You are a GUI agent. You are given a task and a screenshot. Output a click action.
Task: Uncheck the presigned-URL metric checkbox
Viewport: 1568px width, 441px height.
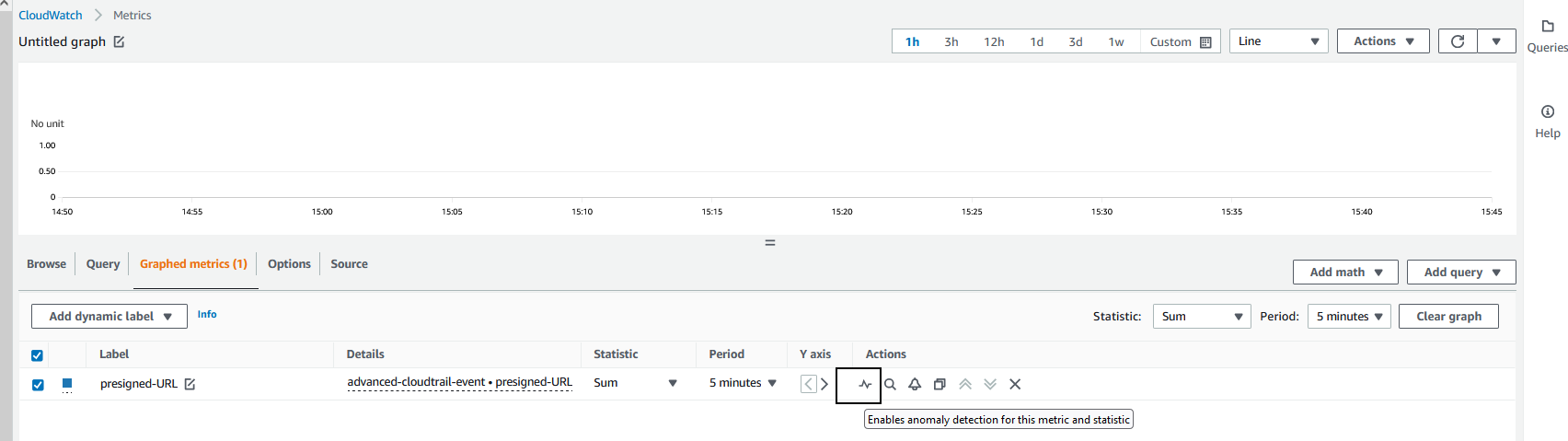tap(38, 385)
